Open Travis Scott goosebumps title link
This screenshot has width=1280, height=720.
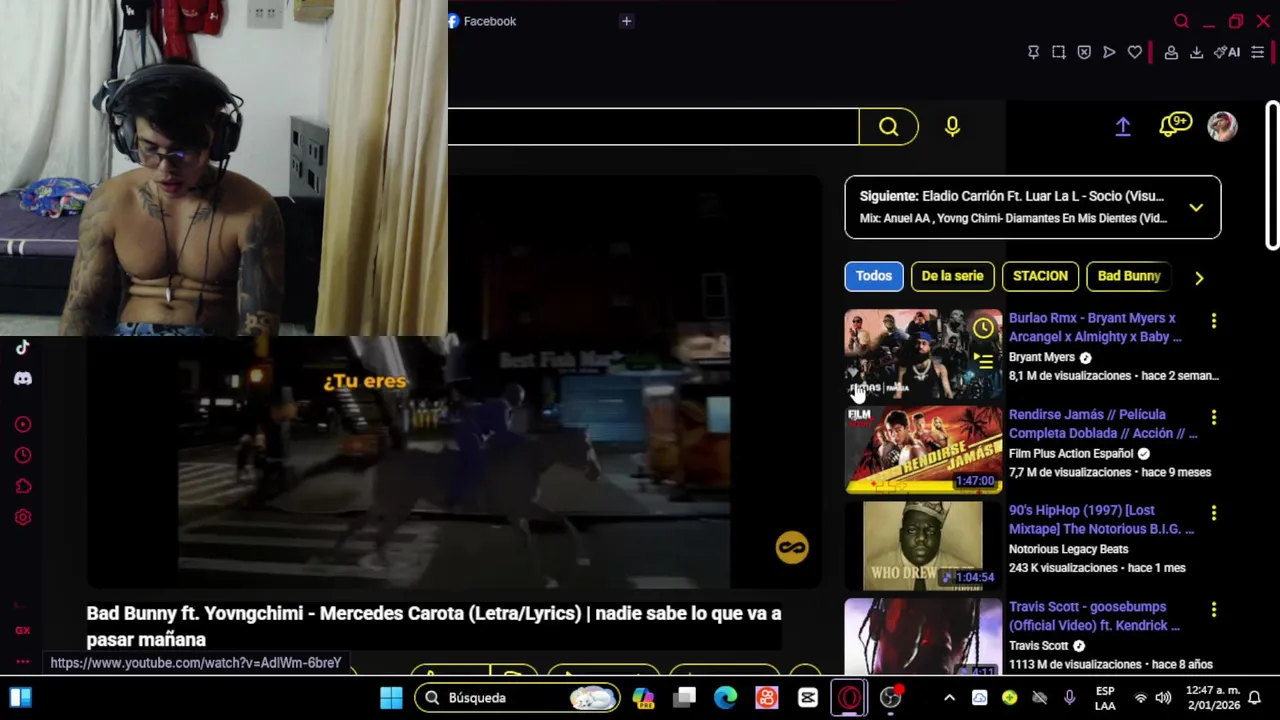[1094, 615]
